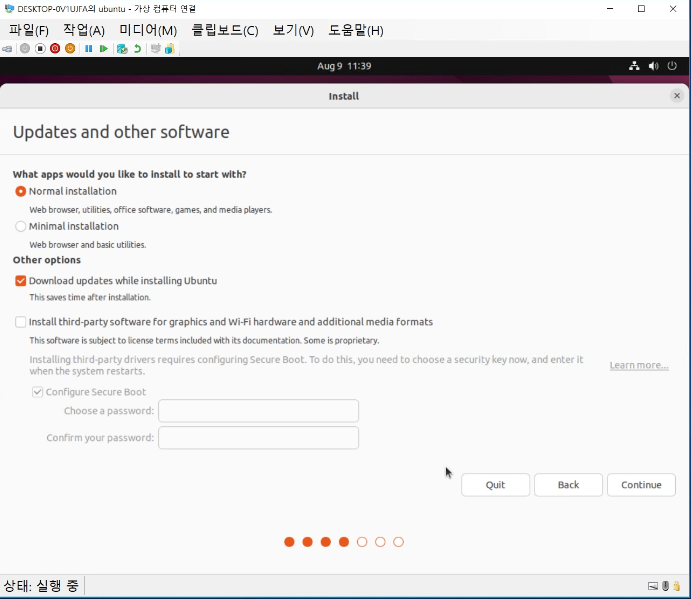Select Normal installation radio button
This screenshot has width=691, height=599.
(20, 191)
